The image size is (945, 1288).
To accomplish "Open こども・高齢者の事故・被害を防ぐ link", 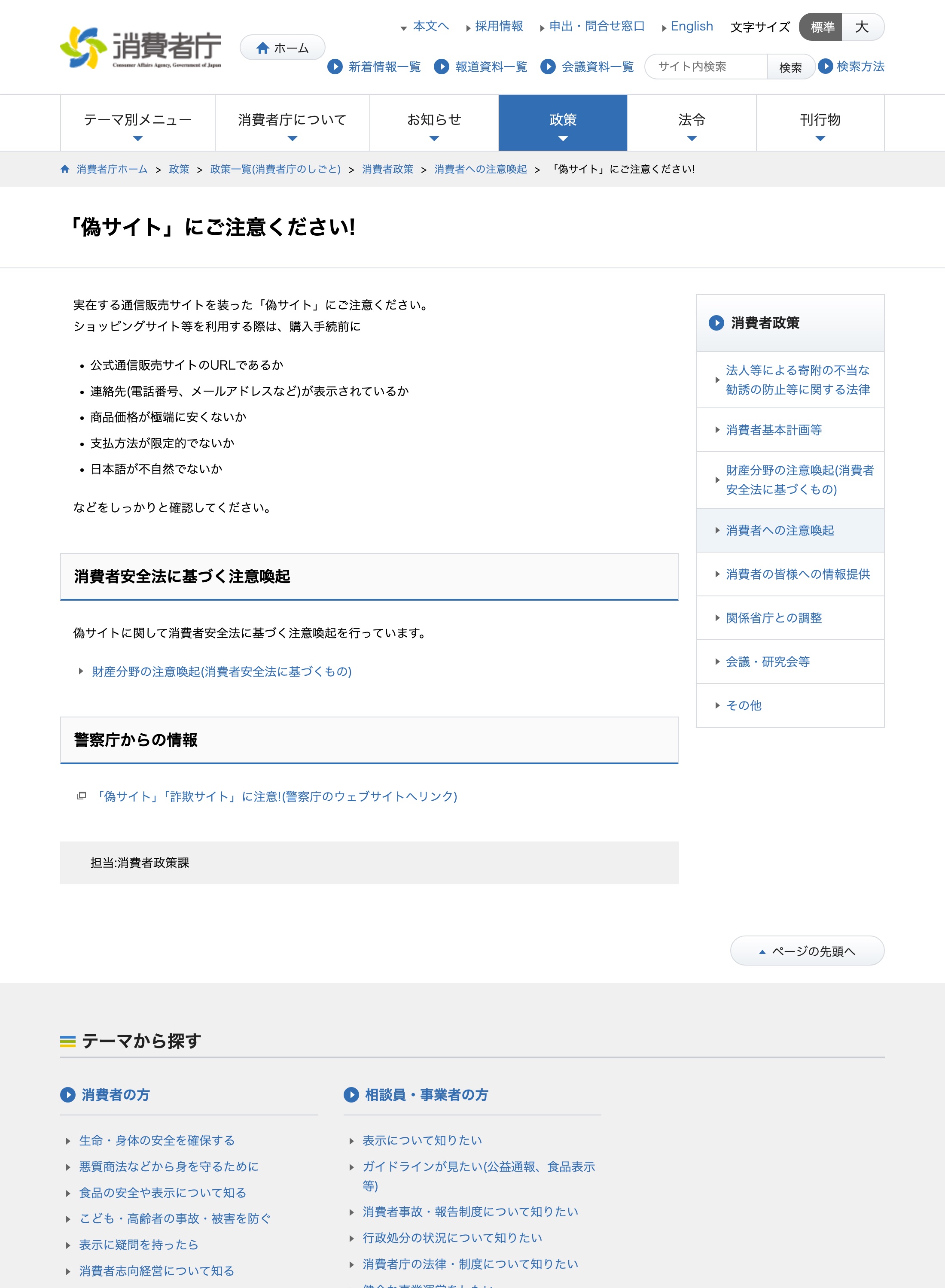I will pyautogui.click(x=175, y=1219).
